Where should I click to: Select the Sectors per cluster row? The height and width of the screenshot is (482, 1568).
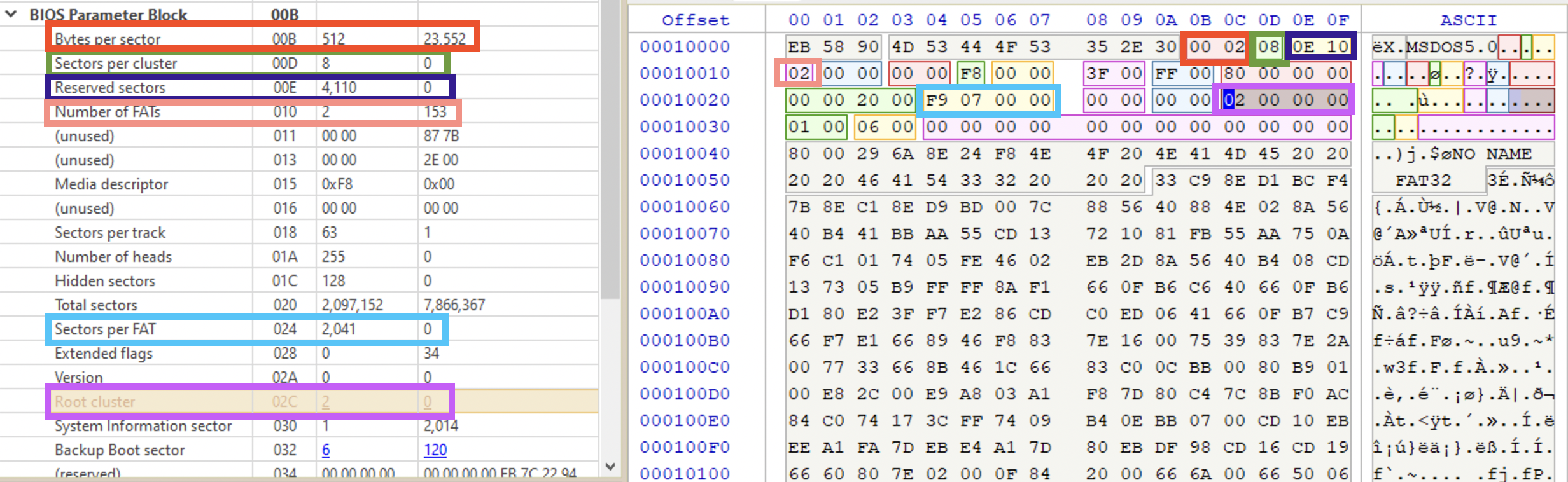click(299, 63)
